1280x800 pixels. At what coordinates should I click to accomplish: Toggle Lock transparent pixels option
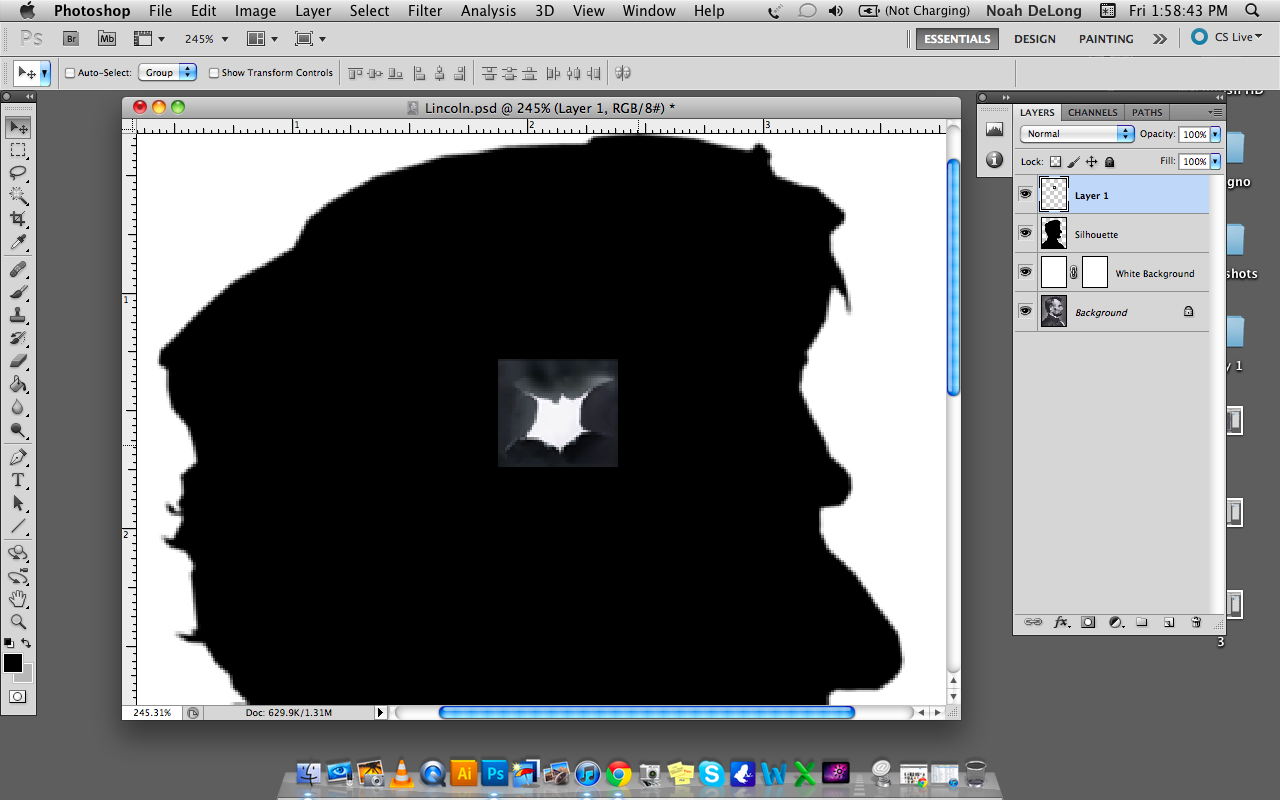pyautogui.click(x=1055, y=161)
